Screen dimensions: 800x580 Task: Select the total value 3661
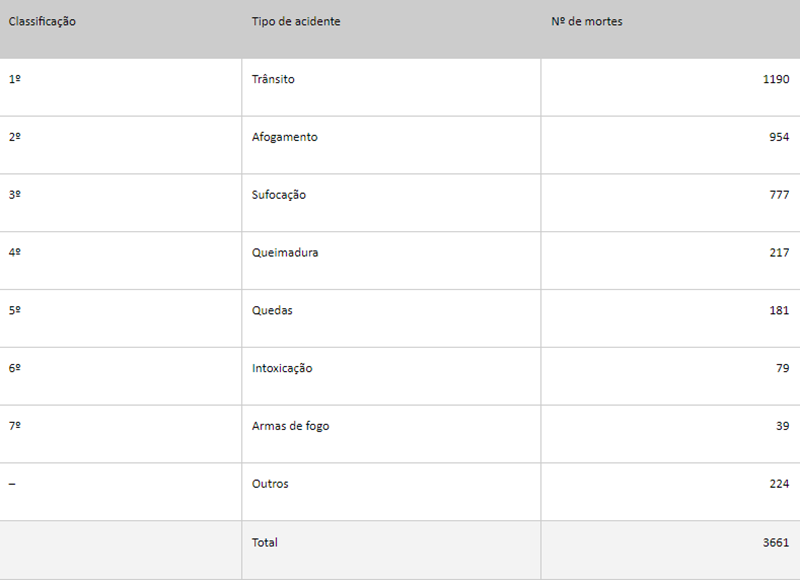(776, 542)
